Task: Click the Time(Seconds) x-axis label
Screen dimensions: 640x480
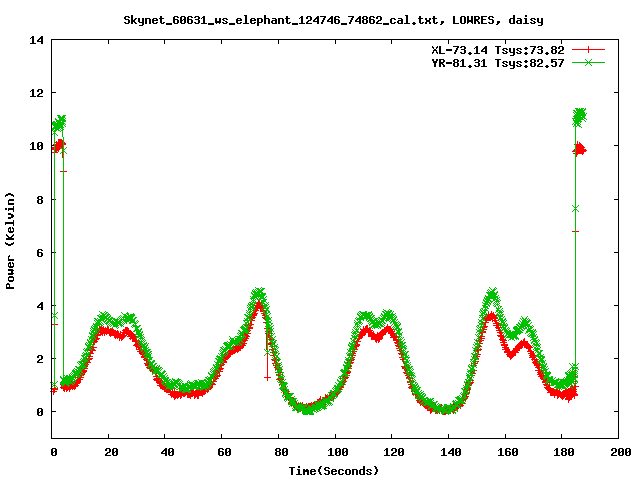Action: (333, 471)
